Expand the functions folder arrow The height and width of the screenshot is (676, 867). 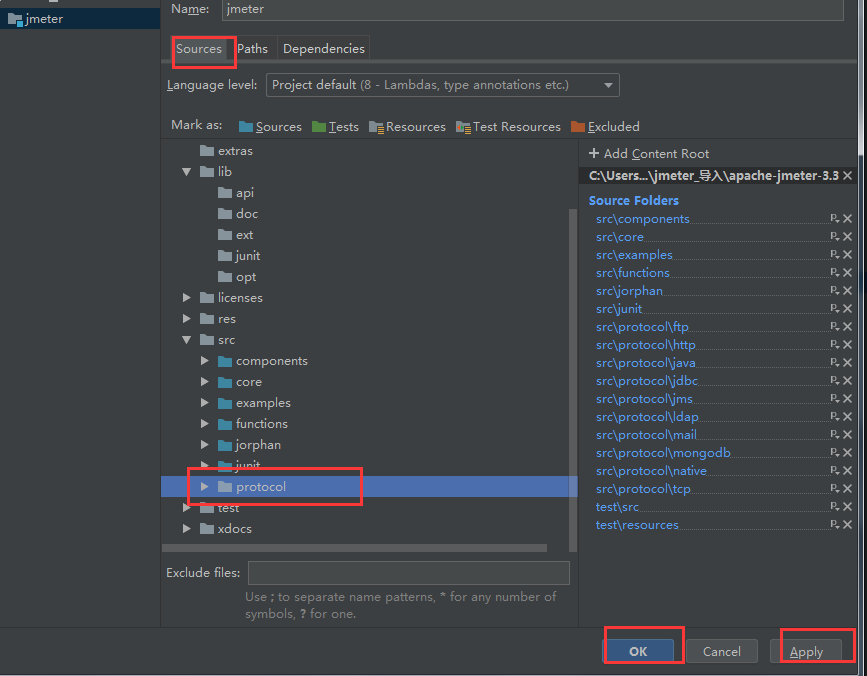click(x=205, y=424)
